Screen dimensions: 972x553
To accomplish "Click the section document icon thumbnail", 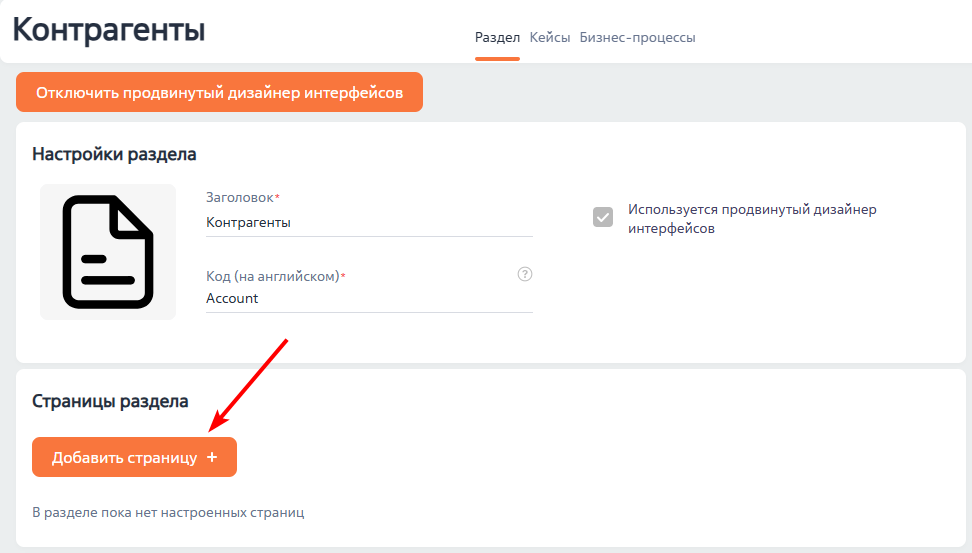I will 108,252.
